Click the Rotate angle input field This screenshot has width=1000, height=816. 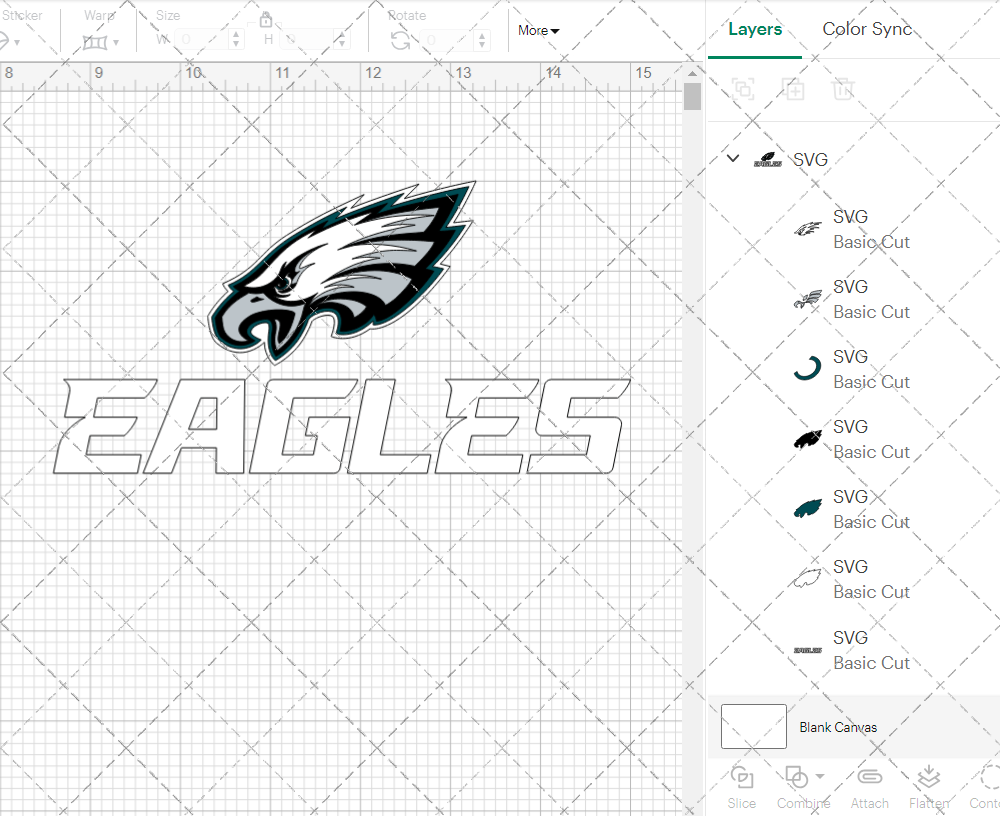[446, 40]
